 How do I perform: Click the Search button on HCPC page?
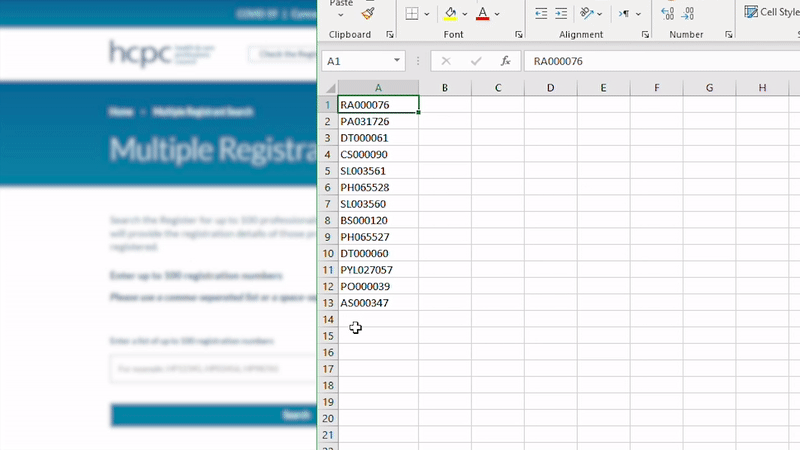point(214,415)
